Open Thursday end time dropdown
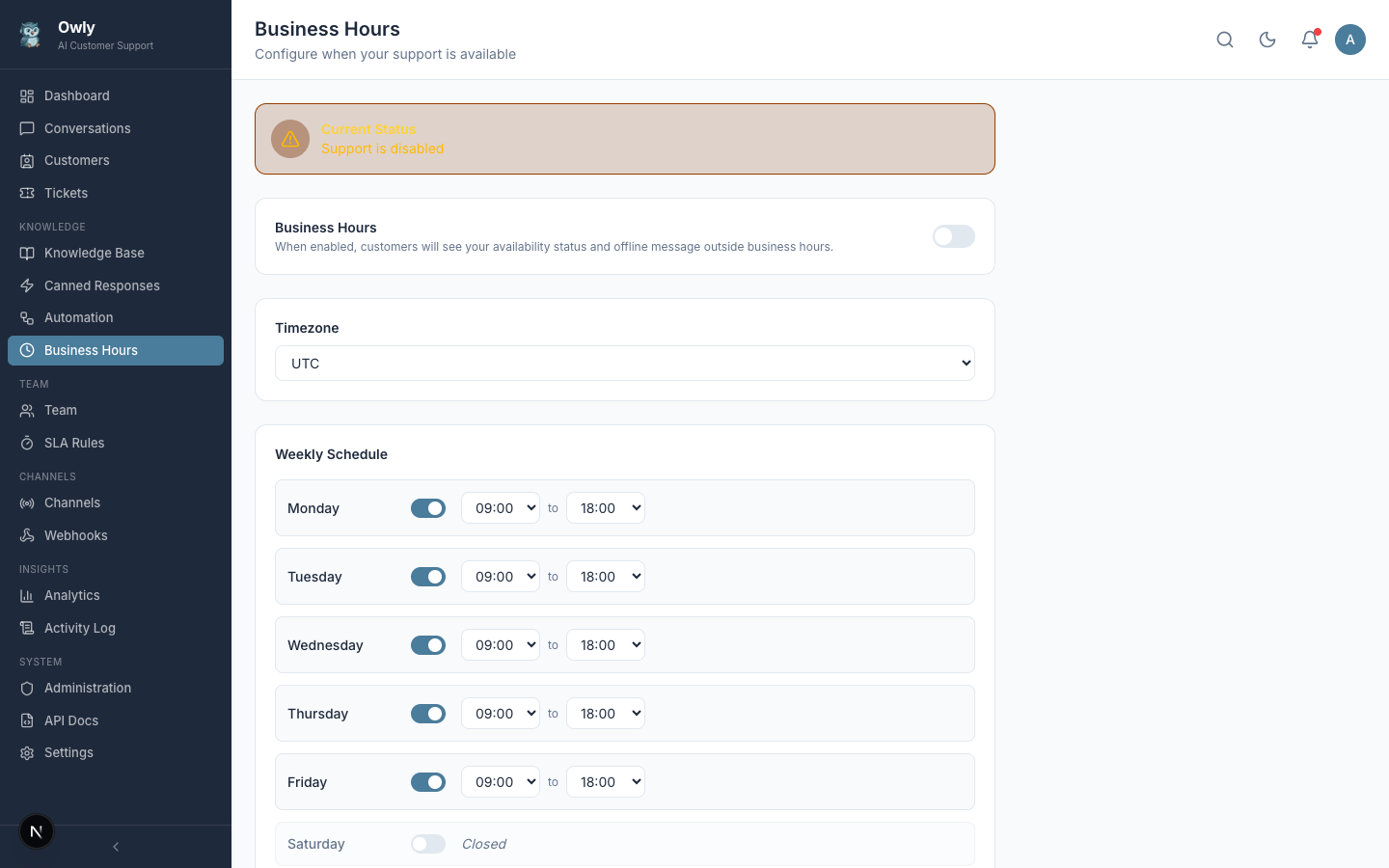Image resolution: width=1389 pixels, height=868 pixels. [x=606, y=714]
